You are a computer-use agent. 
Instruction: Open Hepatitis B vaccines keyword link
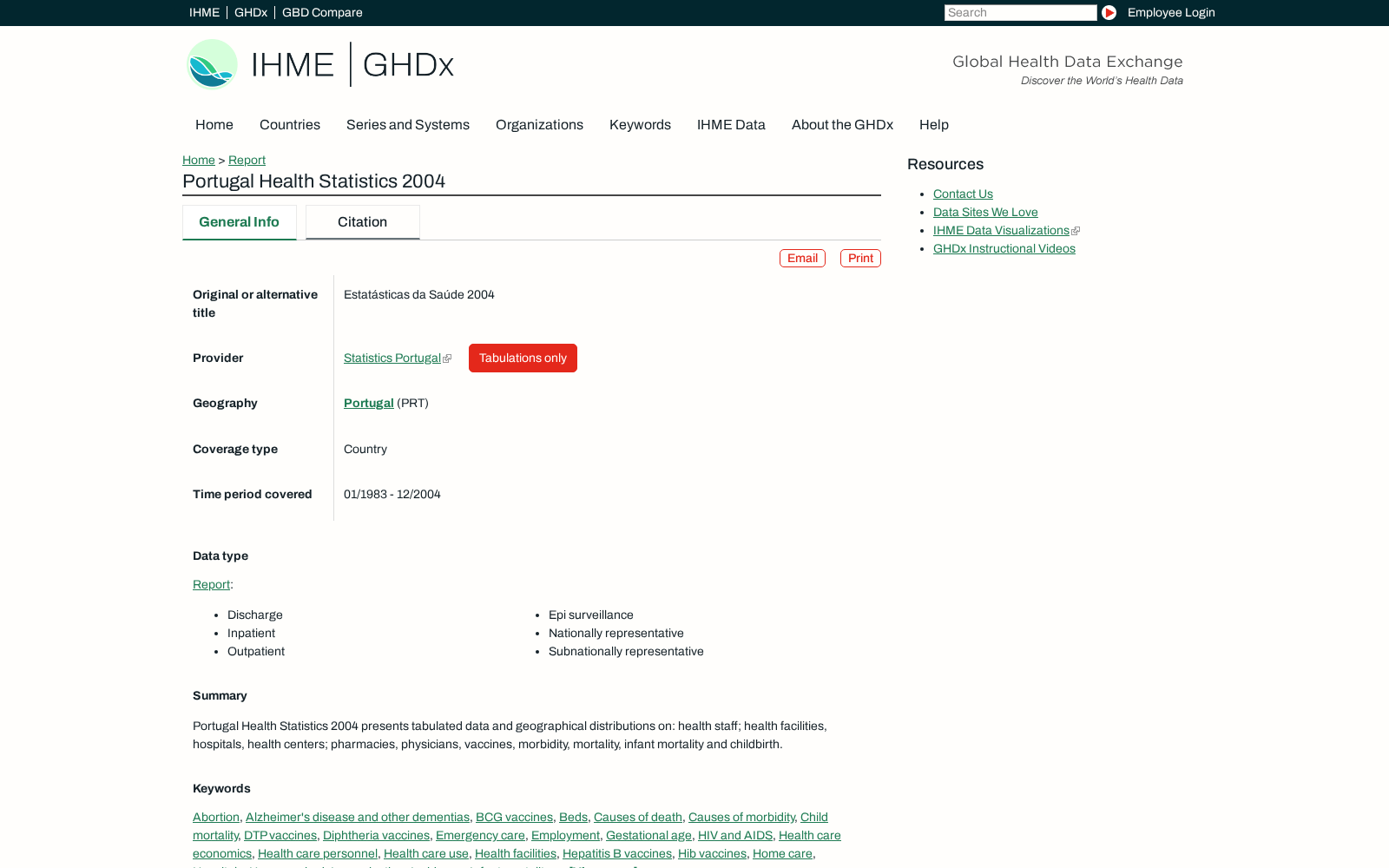point(617,854)
